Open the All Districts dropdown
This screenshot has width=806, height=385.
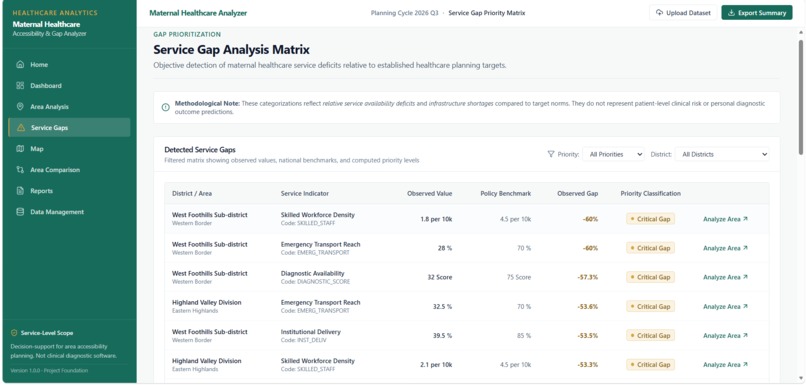pyautogui.click(x=722, y=154)
